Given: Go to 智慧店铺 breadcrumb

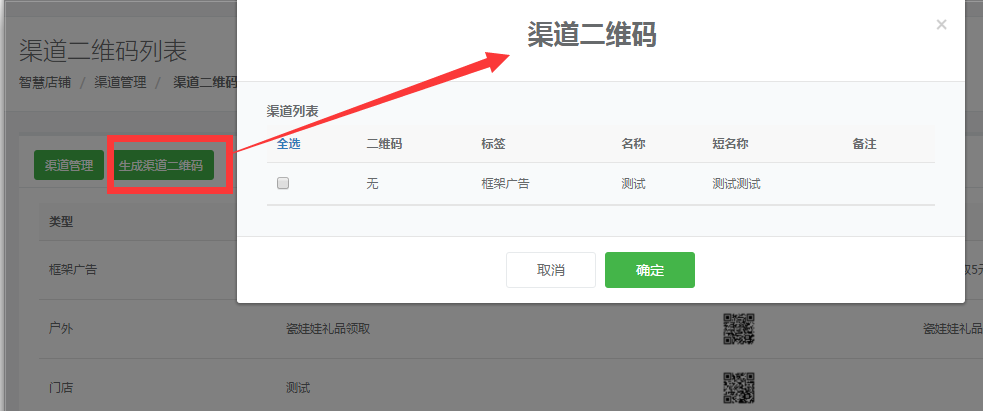Looking at the screenshot, I should [x=45, y=82].
